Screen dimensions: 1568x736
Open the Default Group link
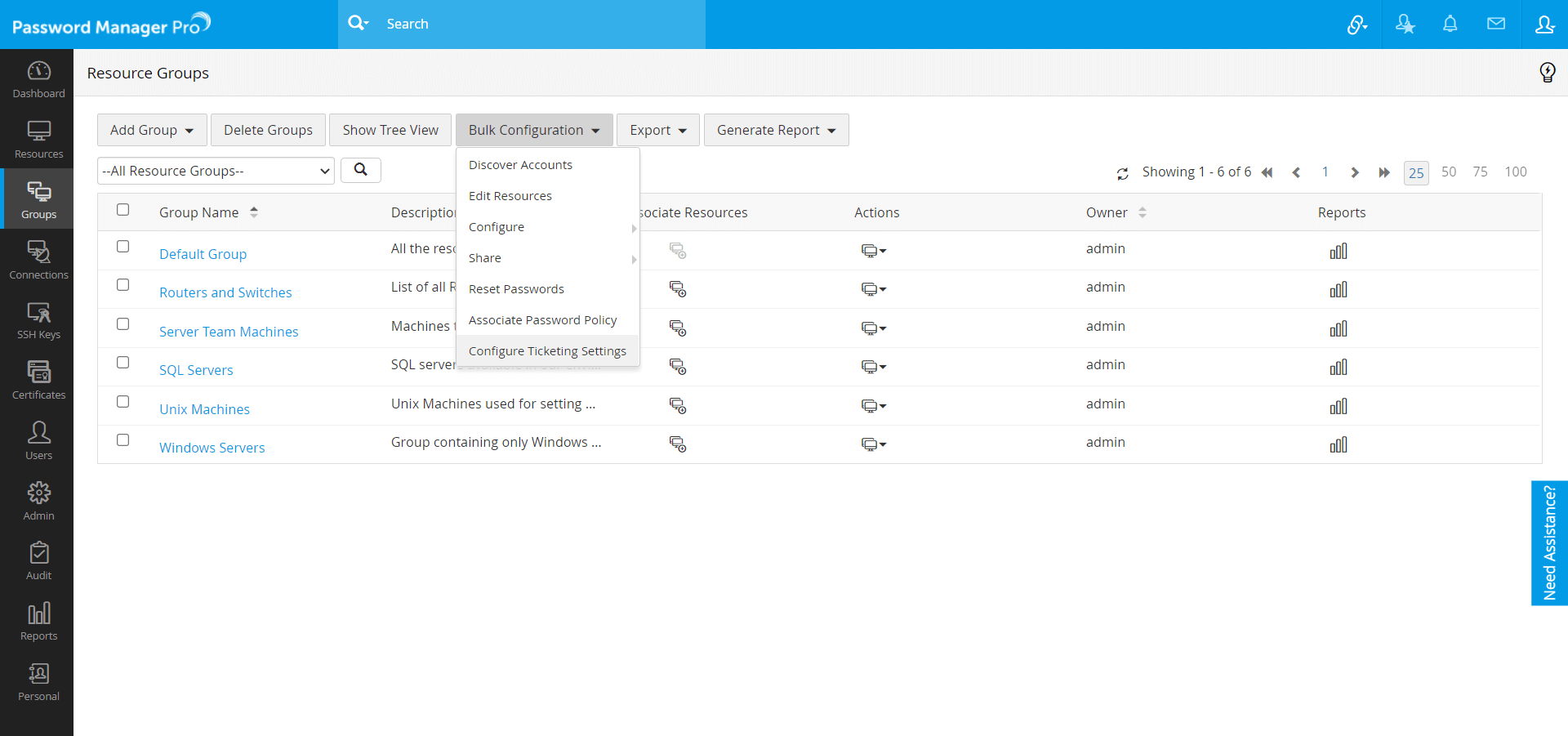[203, 254]
